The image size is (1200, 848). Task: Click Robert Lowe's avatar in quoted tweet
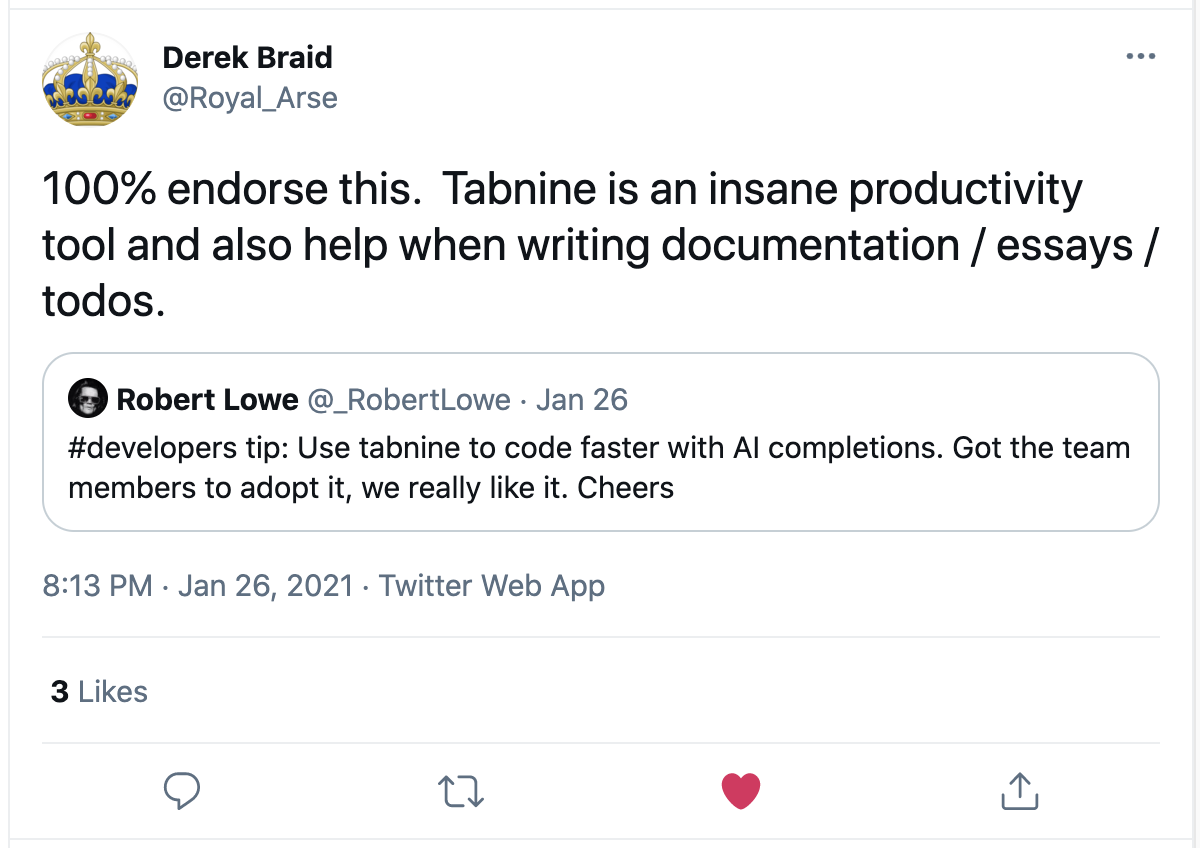88,398
